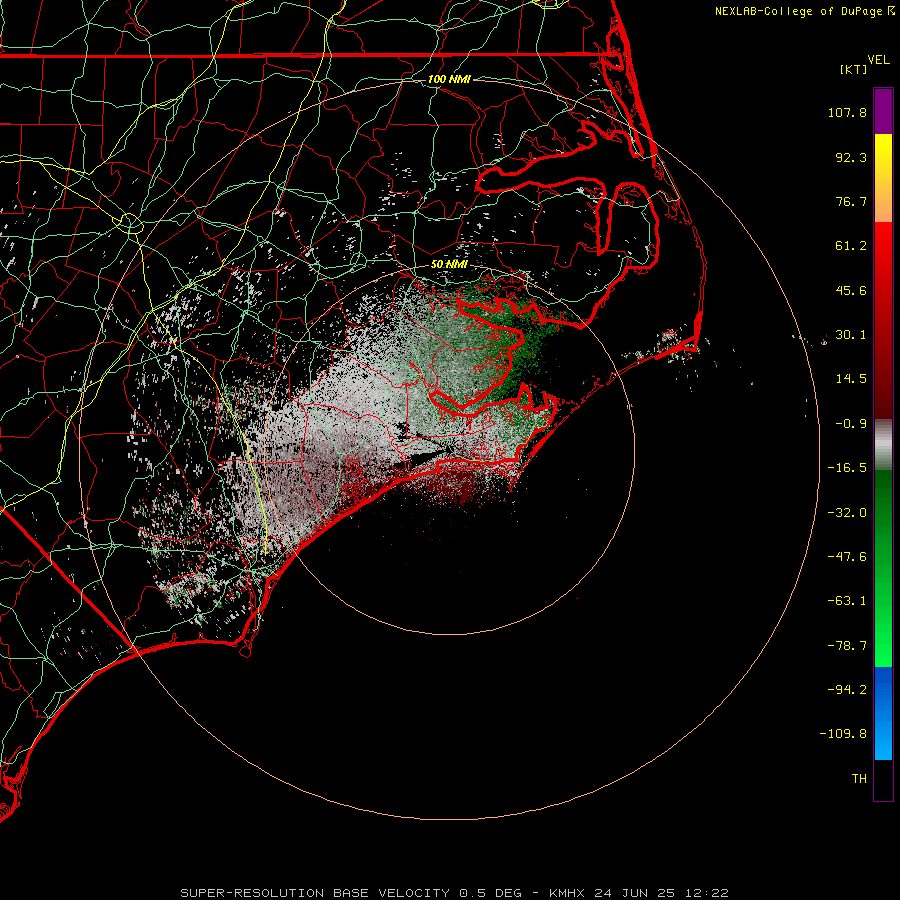Select the -16.5 velocity scale value

tap(847, 468)
